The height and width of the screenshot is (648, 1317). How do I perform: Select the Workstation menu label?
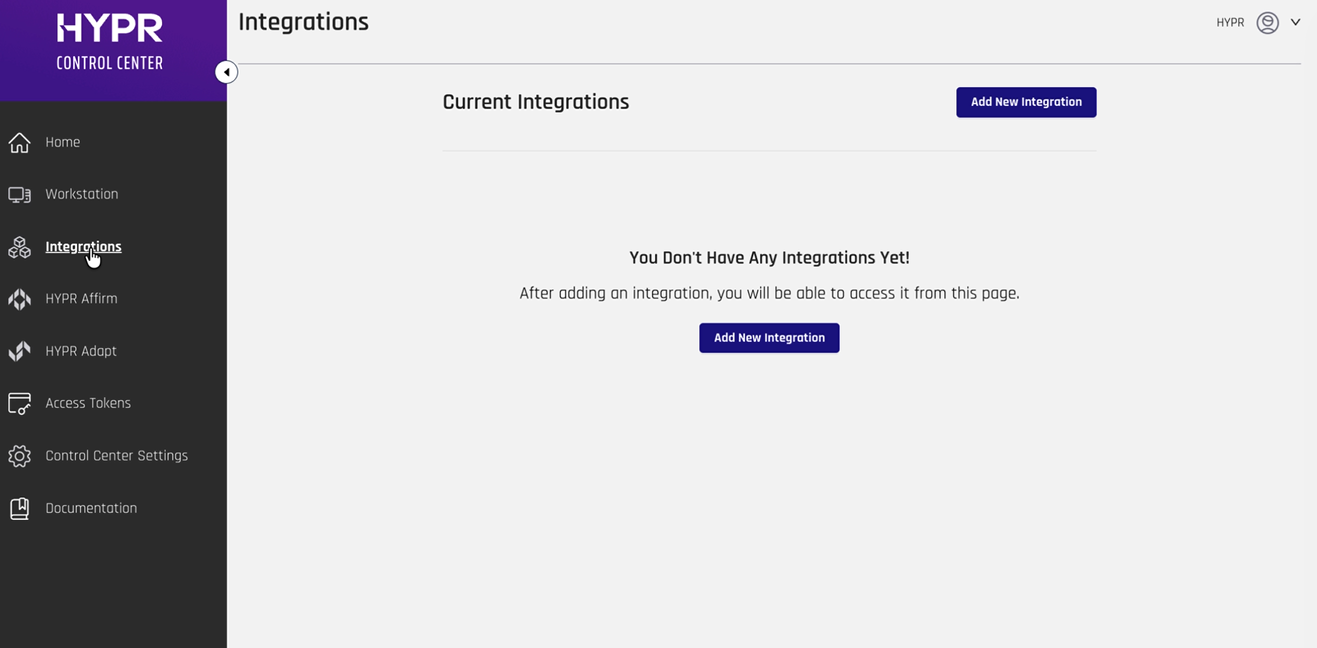click(81, 194)
